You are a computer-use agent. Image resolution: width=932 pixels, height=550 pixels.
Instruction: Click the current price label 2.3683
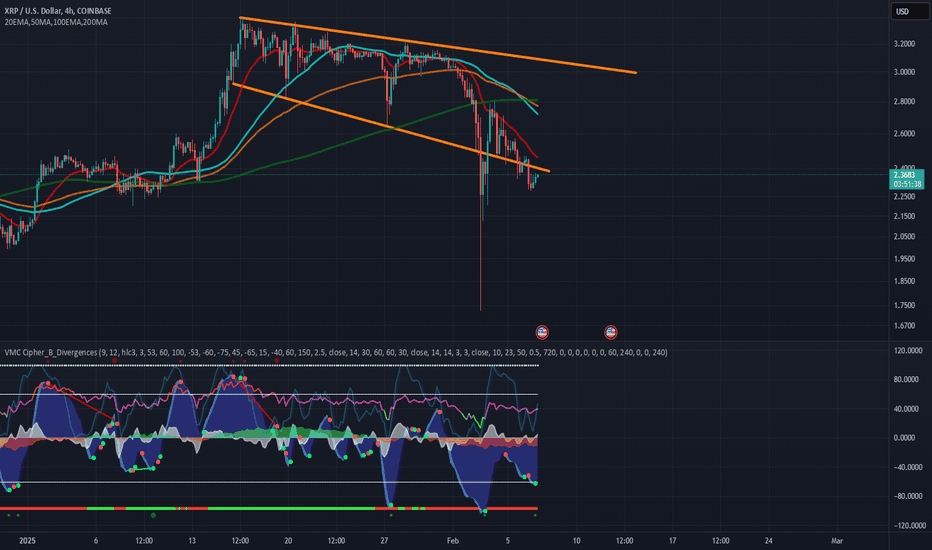tap(906, 175)
